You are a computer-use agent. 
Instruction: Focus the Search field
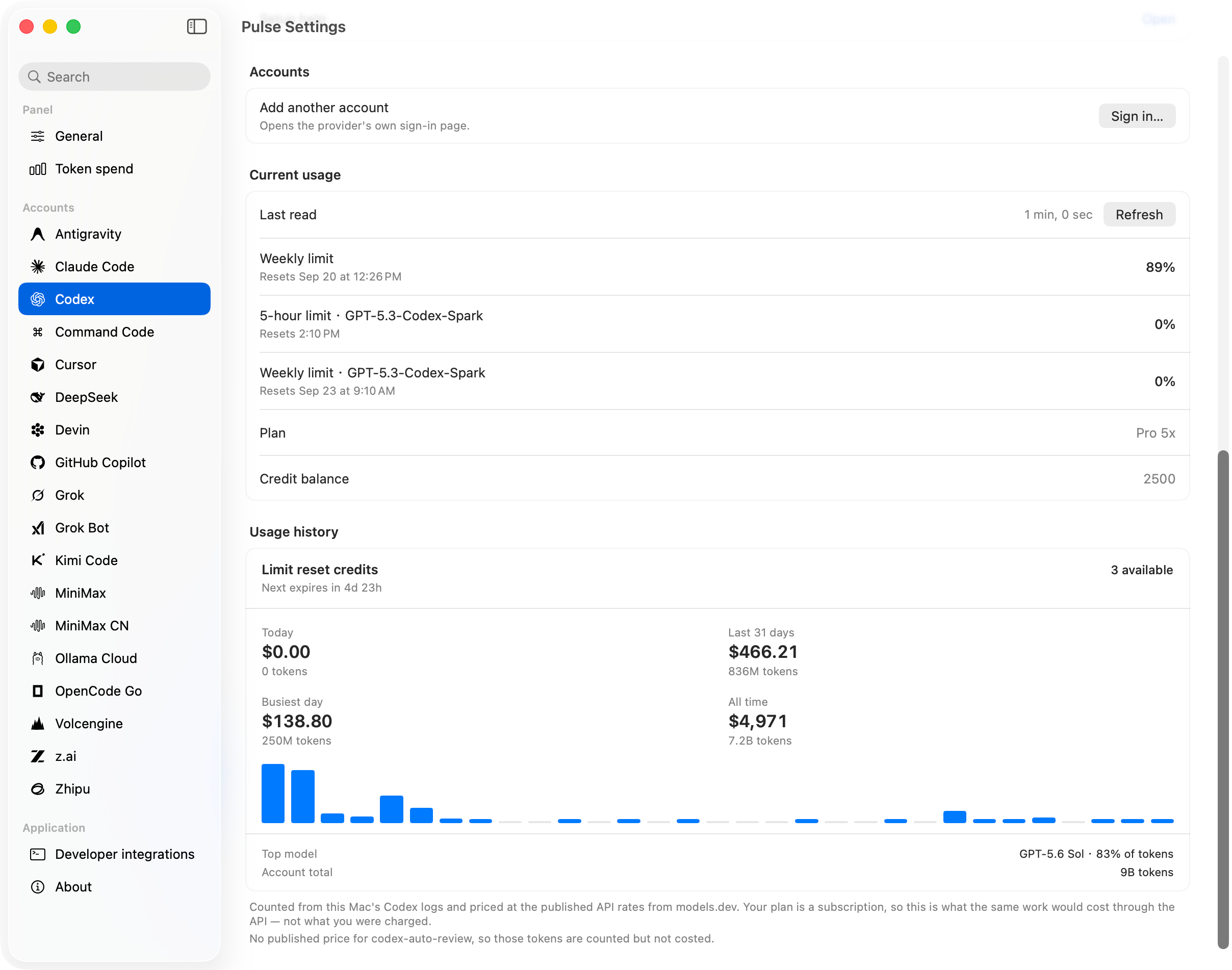[x=114, y=76]
